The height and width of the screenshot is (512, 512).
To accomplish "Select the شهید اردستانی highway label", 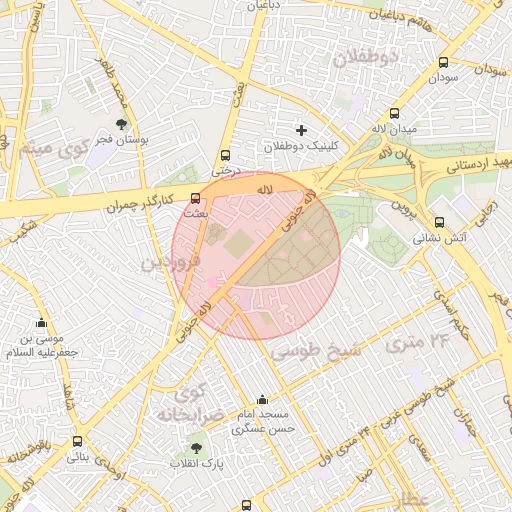I will (x=479, y=164).
